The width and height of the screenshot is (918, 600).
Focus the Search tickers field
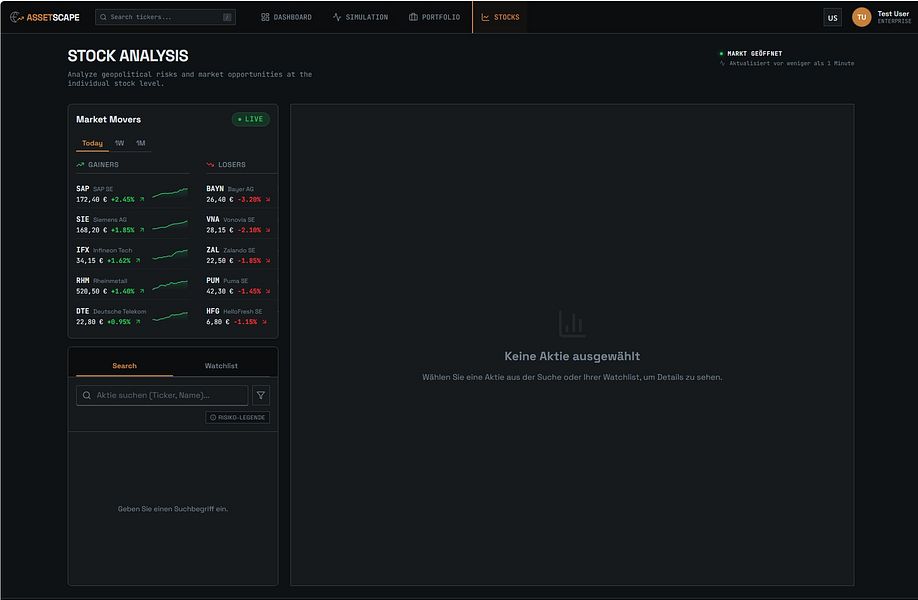(x=165, y=17)
